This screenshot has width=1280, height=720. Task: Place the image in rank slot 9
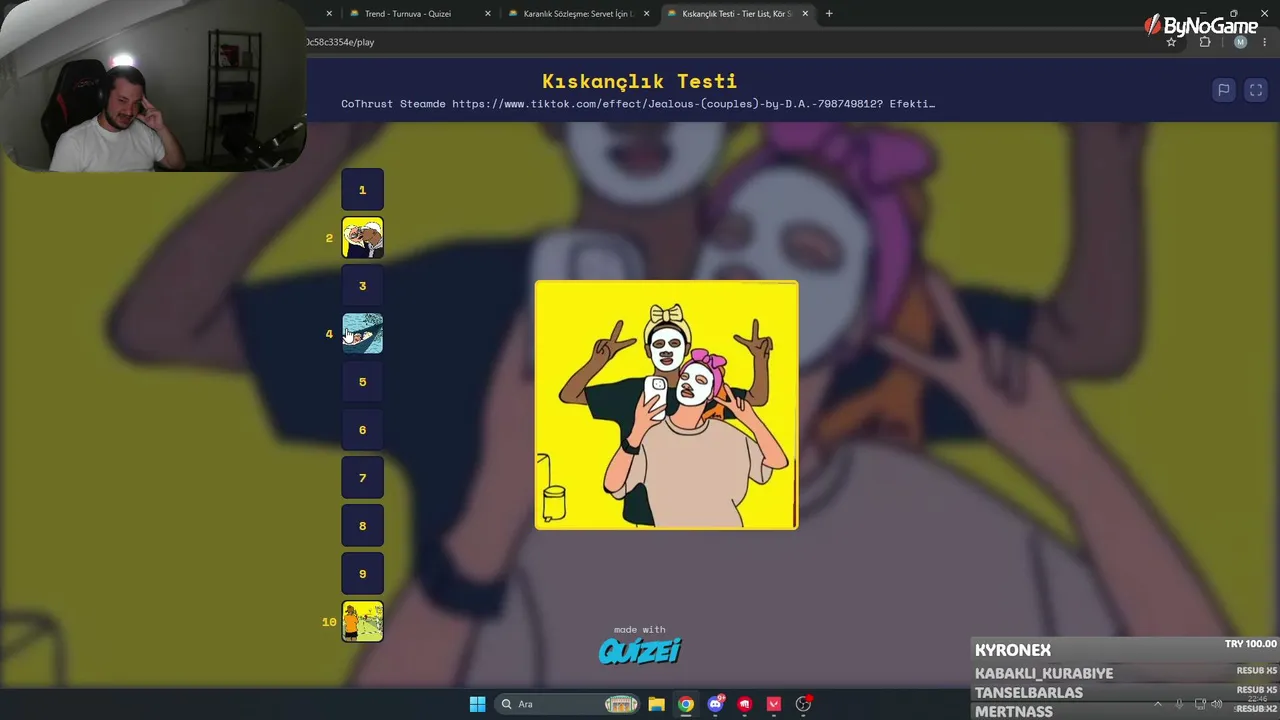click(362, 574)
